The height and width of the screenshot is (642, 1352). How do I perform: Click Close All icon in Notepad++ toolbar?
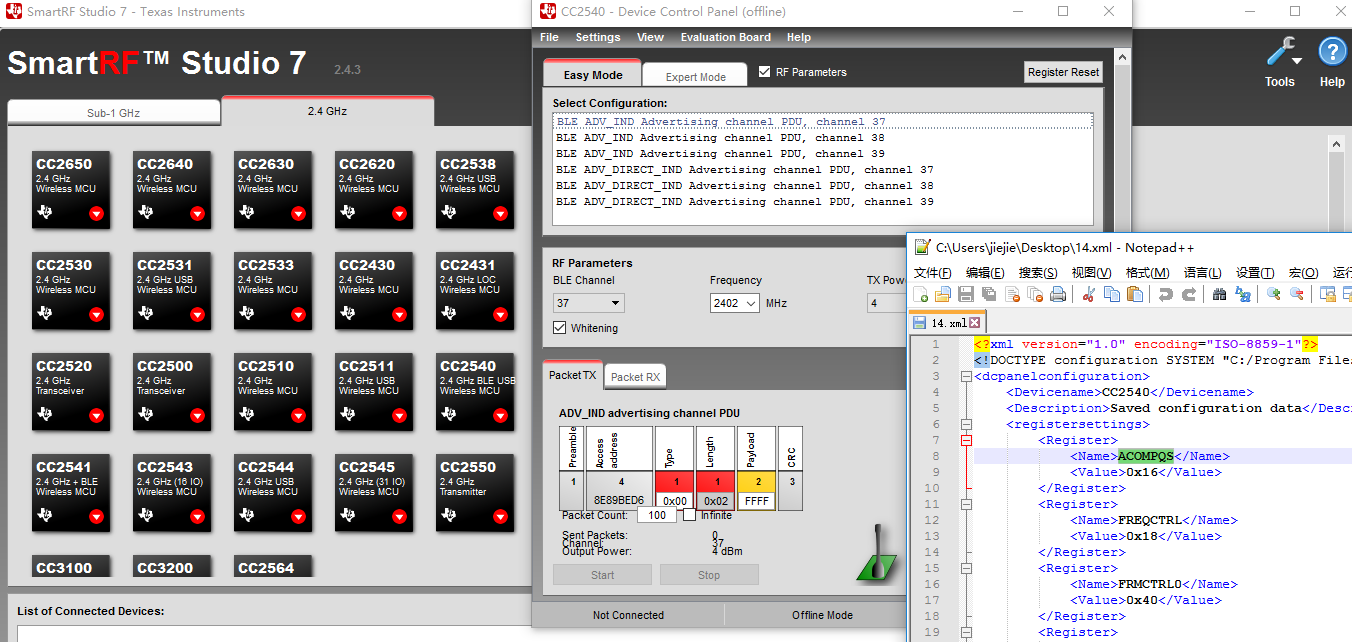pos(1035,294)
